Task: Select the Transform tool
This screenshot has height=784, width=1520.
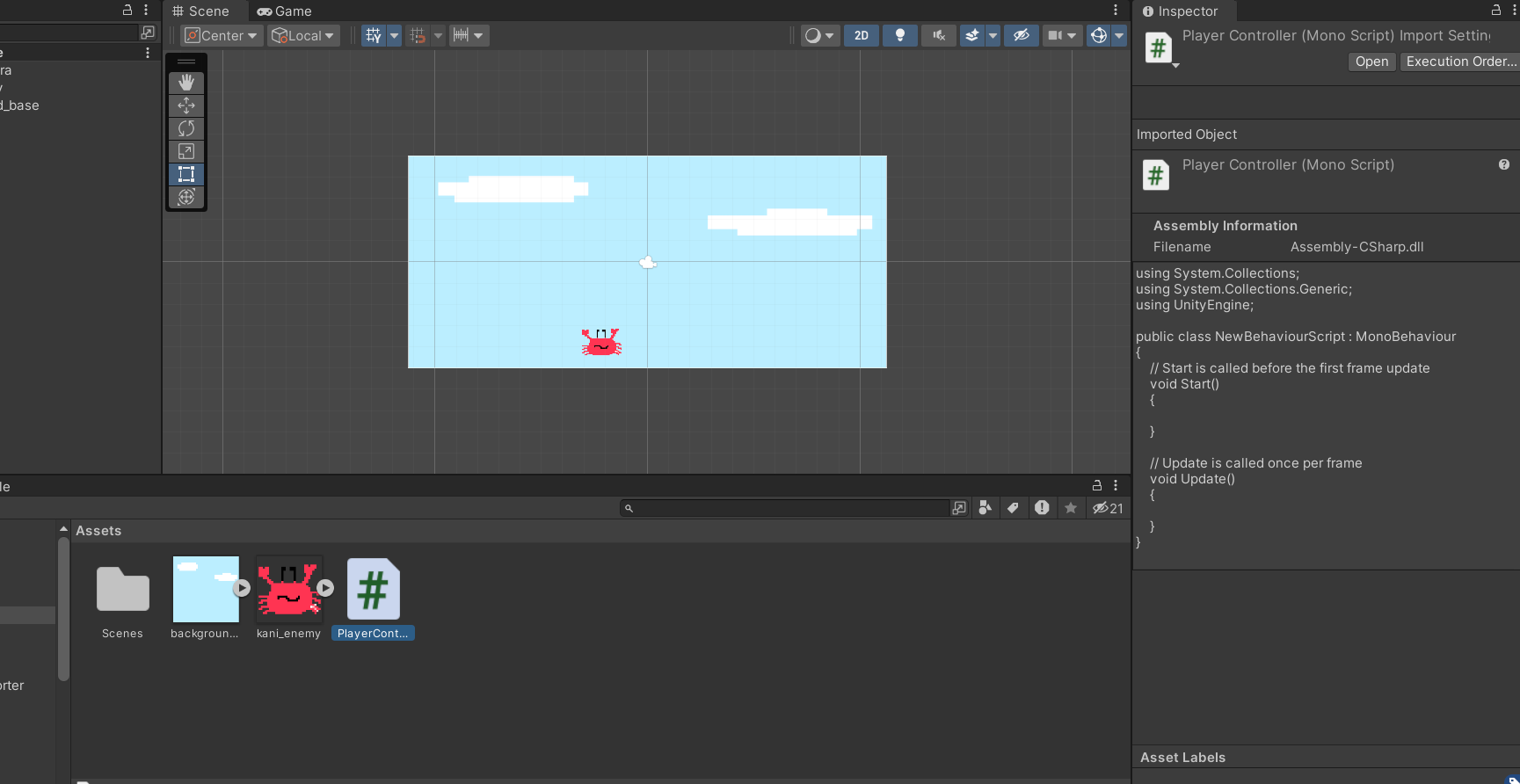Action: click(x=186, y=197)
